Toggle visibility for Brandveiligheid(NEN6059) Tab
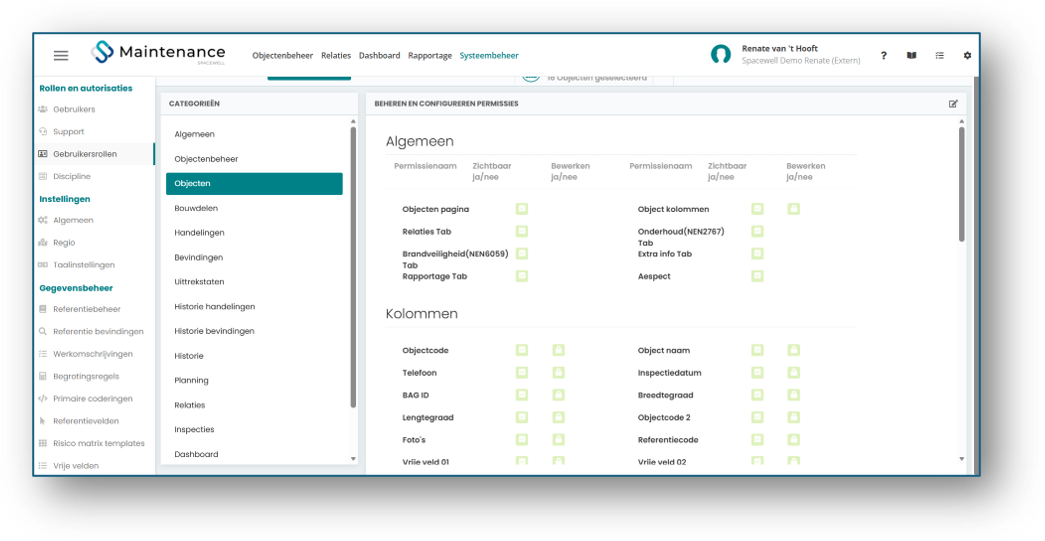Viewport: 1045px width, 541px height. tap(522, 254)
